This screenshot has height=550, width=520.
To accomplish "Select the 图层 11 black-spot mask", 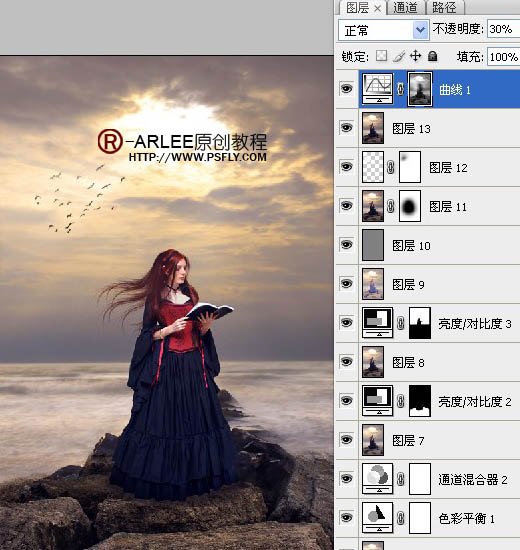I will click(410, 206).
